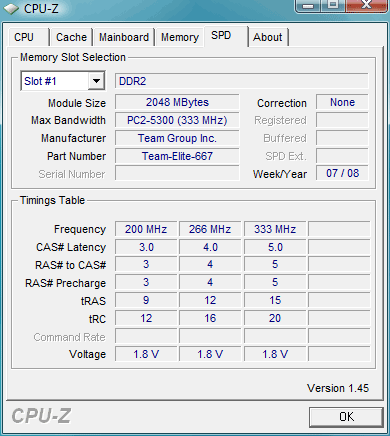Open the Slot #1 memory slot combo box
Viewport: 390px width, 436px height.
click(63, 81)
